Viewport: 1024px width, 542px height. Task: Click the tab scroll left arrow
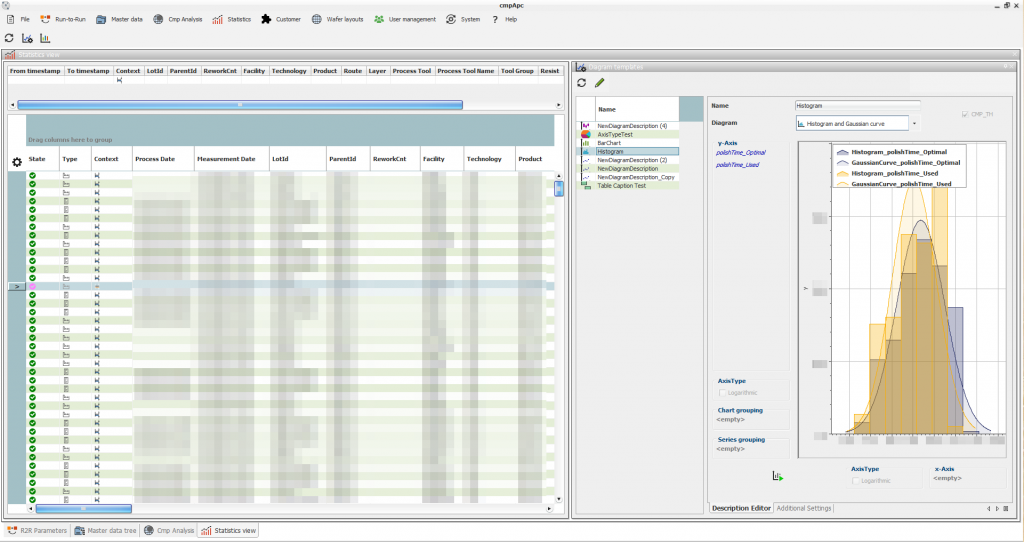989,508
